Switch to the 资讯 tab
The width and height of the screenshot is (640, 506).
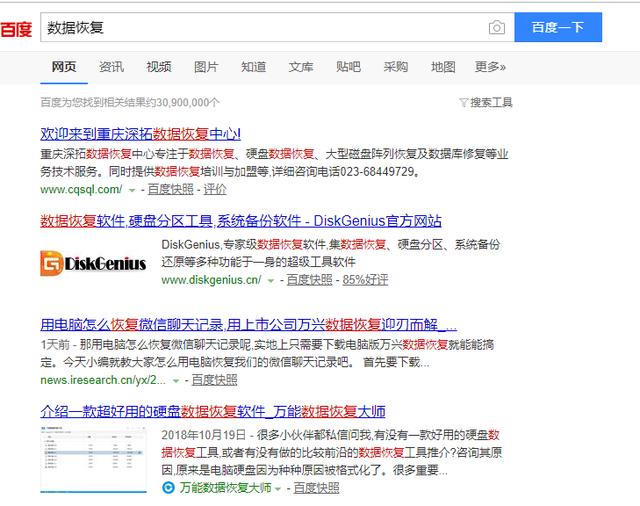111,67
